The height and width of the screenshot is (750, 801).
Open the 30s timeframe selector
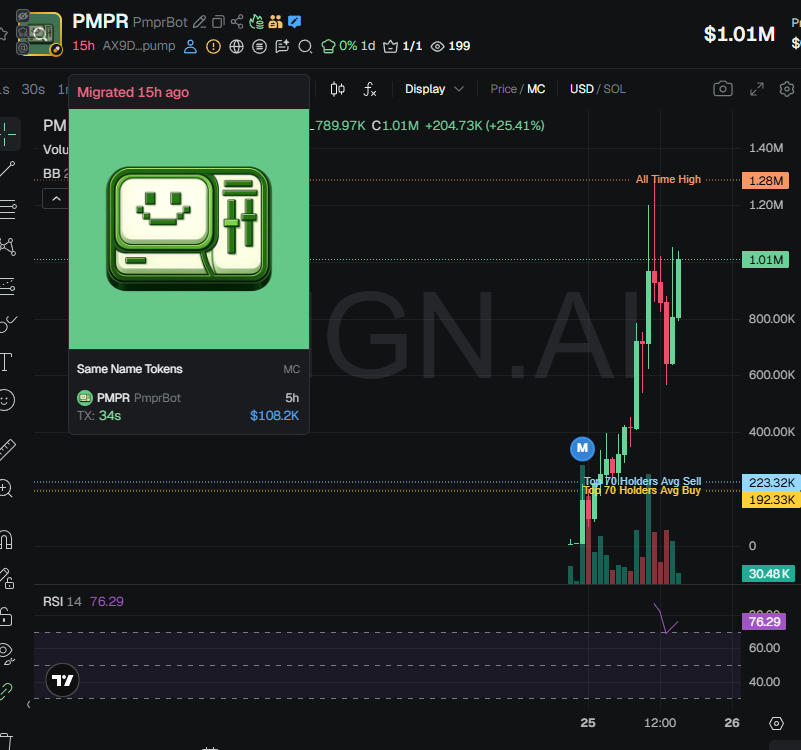point(32,88)
